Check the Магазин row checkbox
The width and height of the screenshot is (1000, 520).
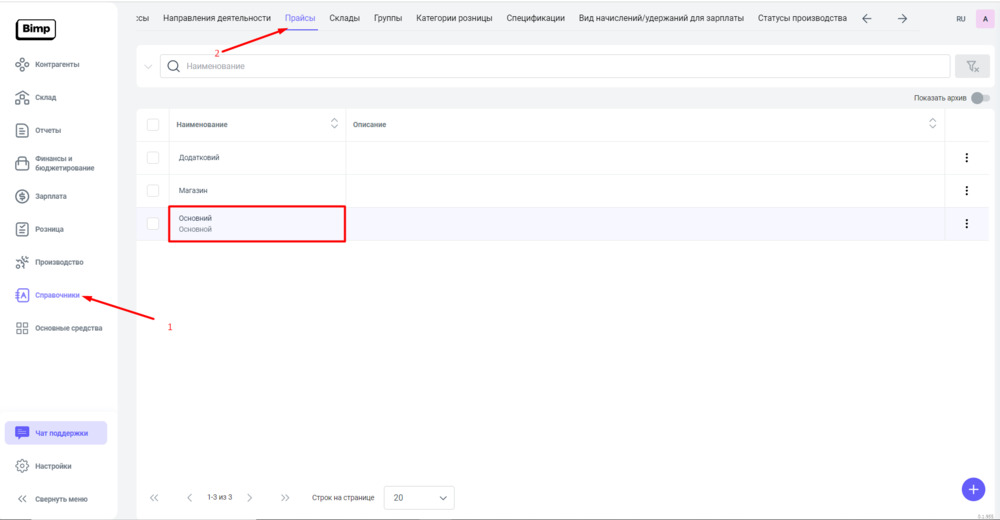tap(153, 190)
